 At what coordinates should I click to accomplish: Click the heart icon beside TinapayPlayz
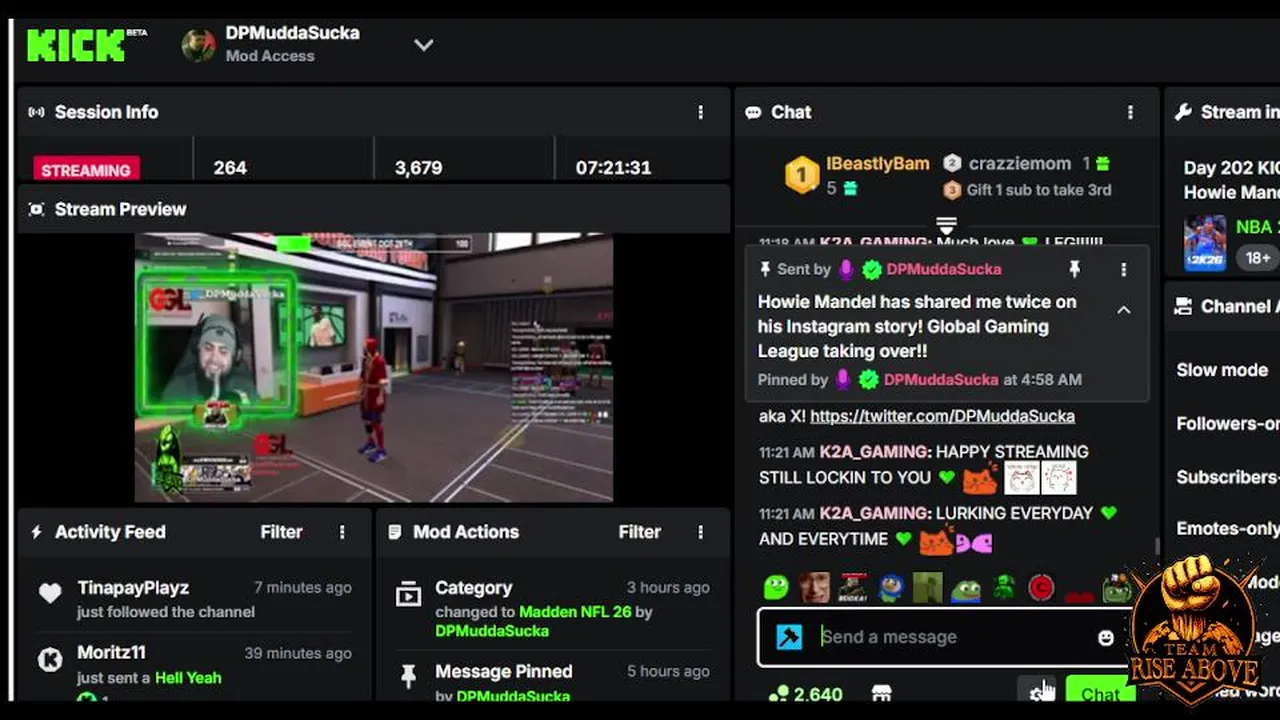coord(50,593)
